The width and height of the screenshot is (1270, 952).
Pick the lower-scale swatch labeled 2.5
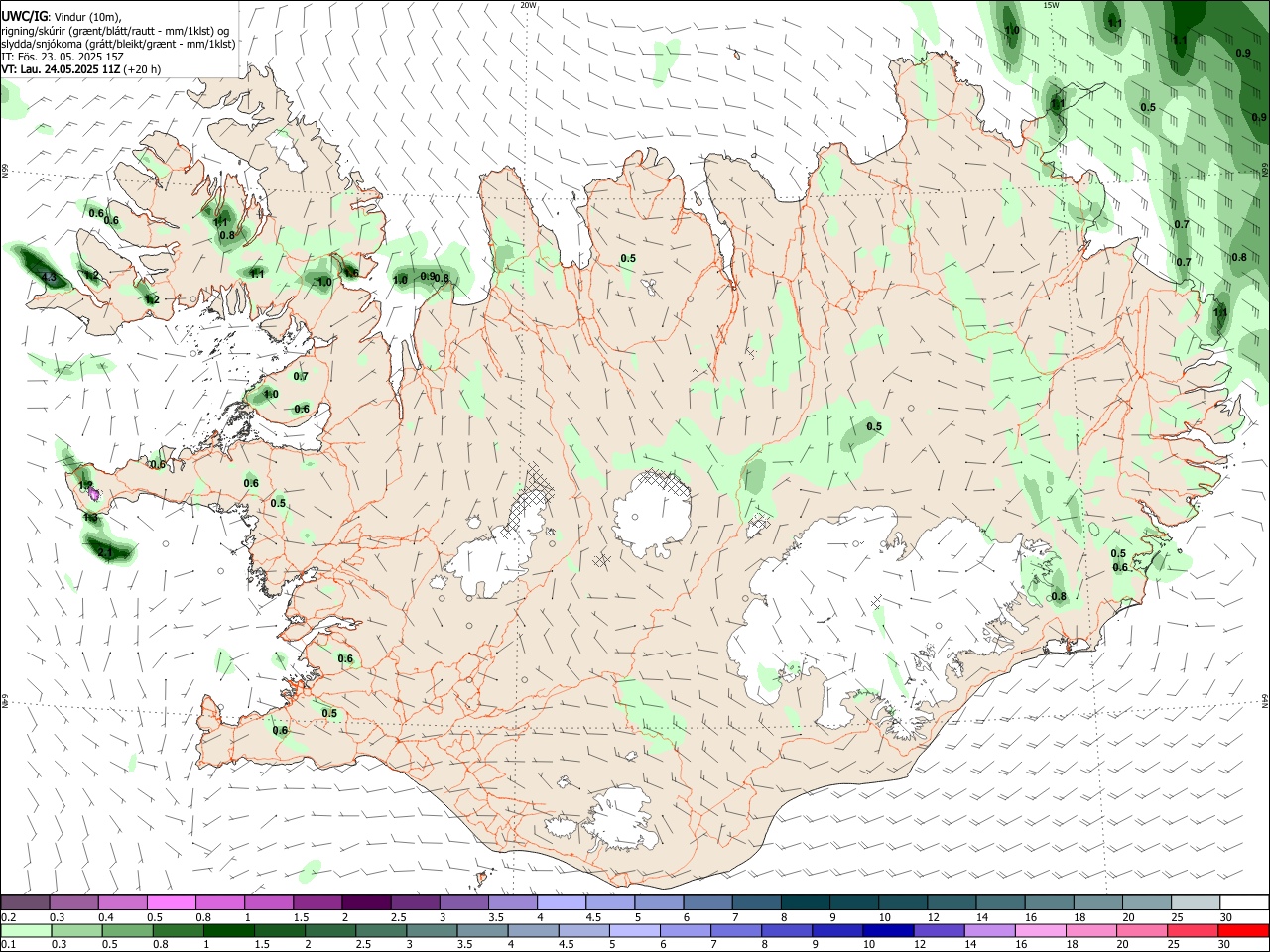[381, 930]
